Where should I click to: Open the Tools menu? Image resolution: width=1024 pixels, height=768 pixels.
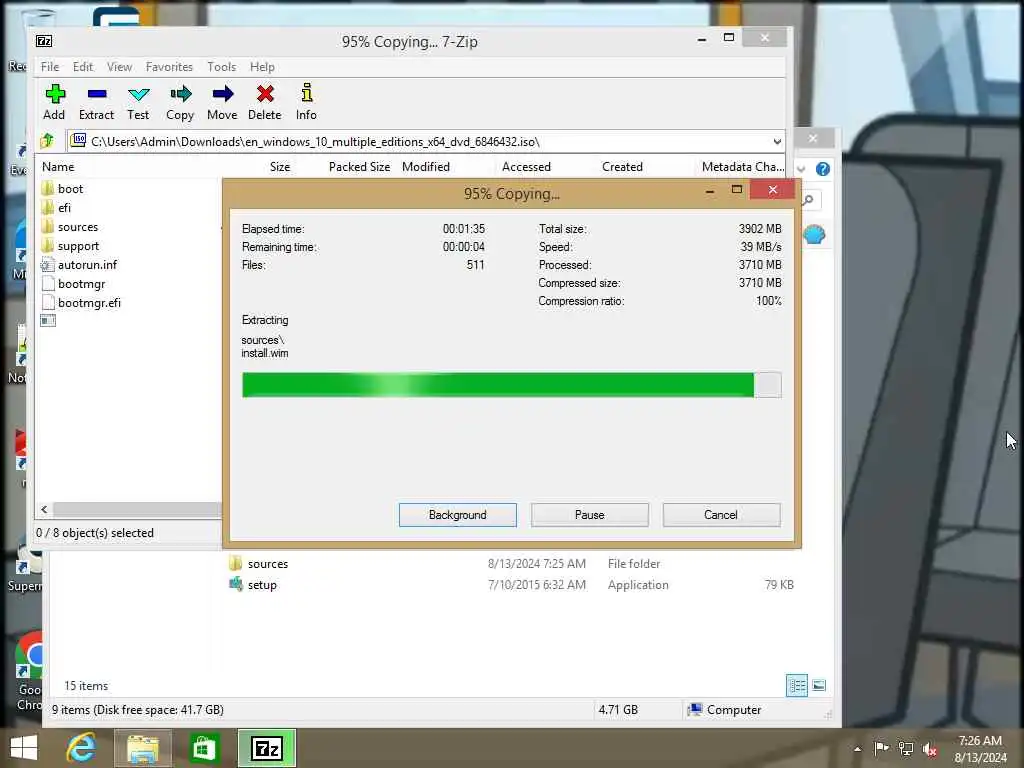coord(221,67)
